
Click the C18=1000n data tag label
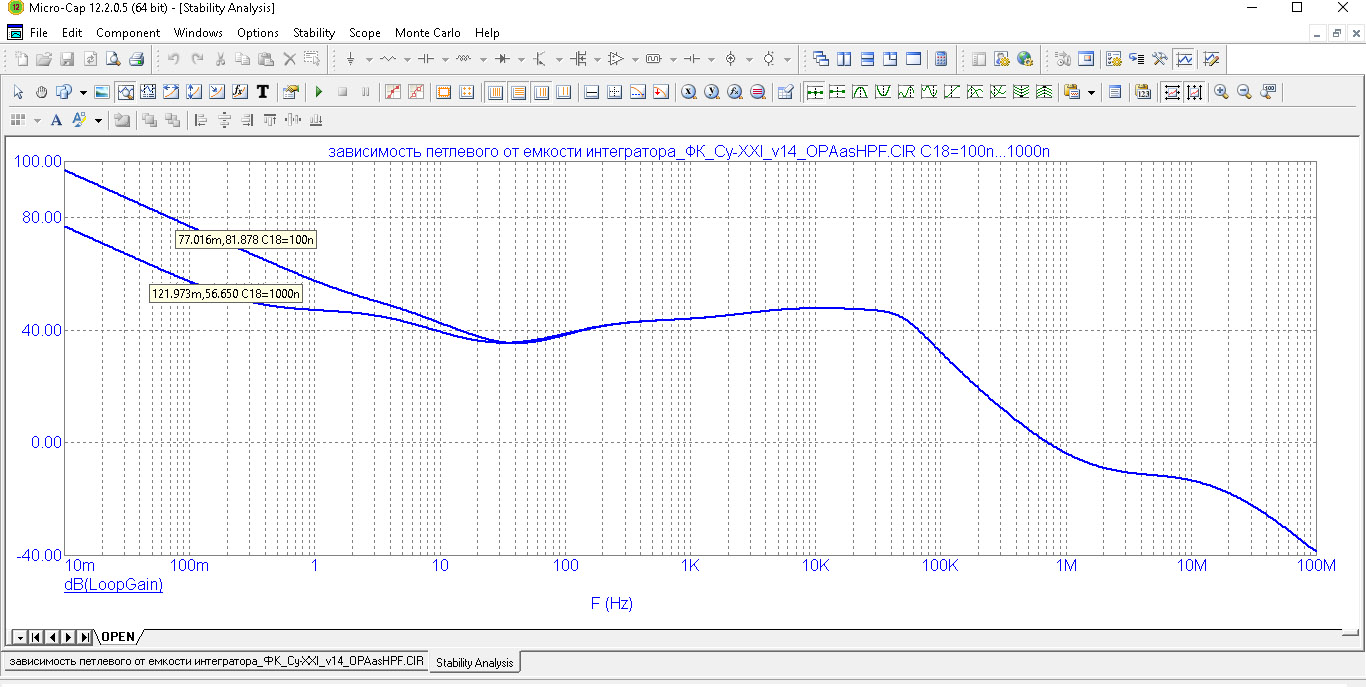(226, 294)
